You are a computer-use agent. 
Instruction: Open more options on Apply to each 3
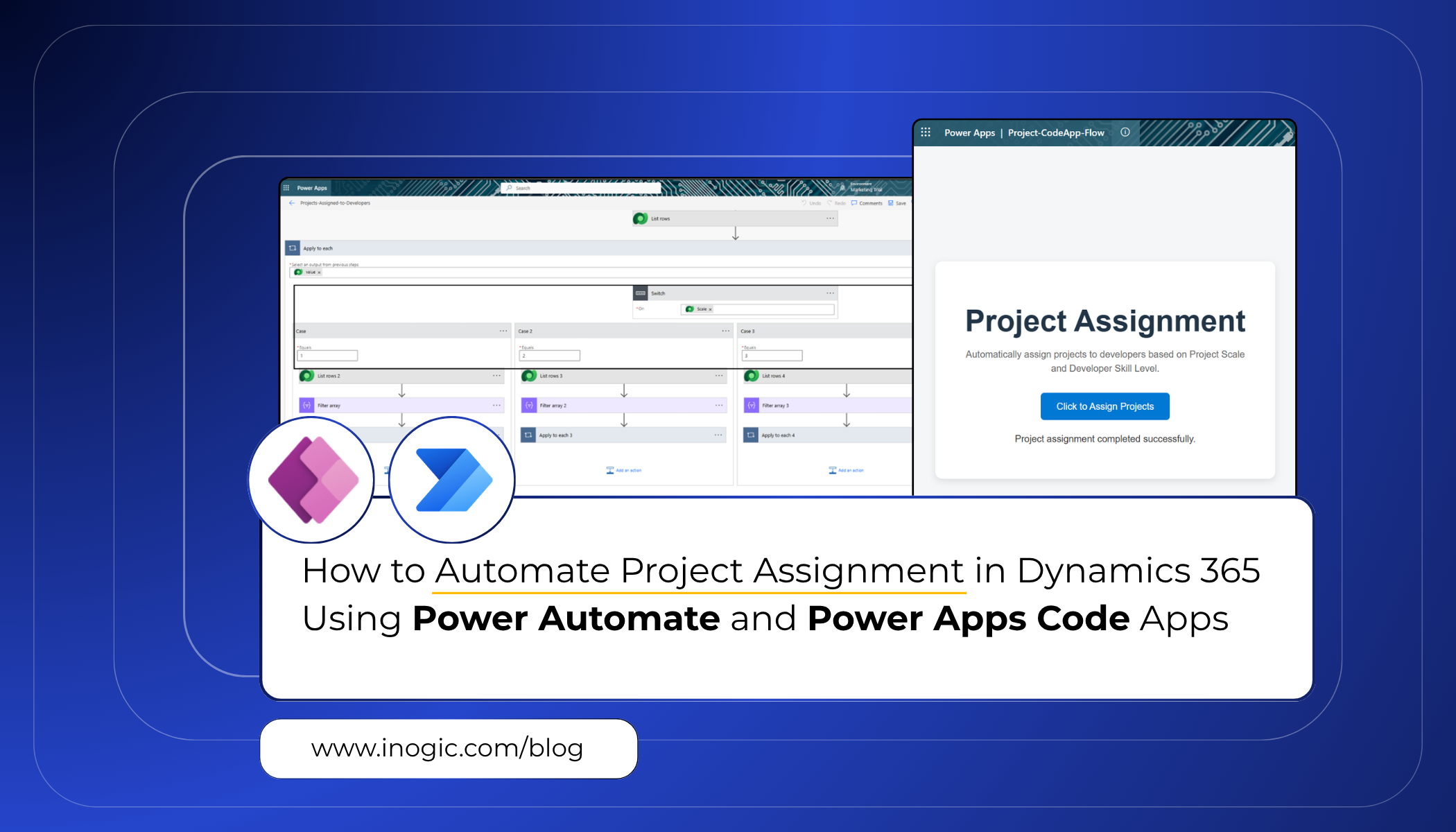[718, 435]
